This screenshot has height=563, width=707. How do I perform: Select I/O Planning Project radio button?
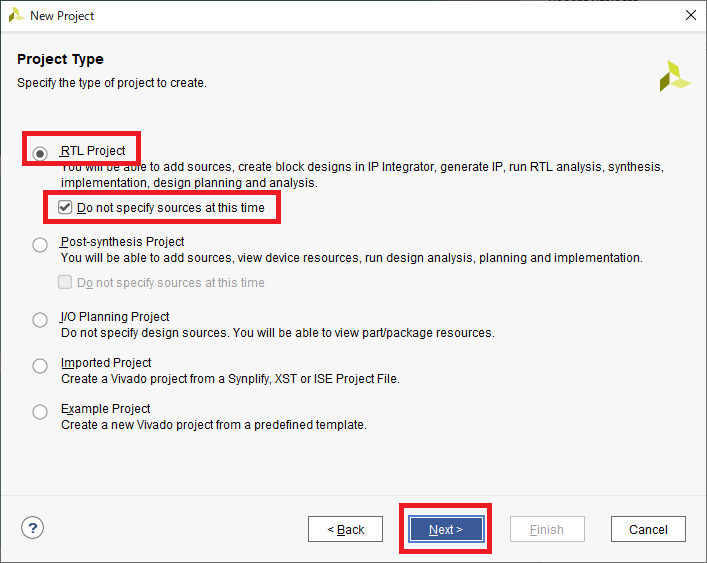pos(40,320)
